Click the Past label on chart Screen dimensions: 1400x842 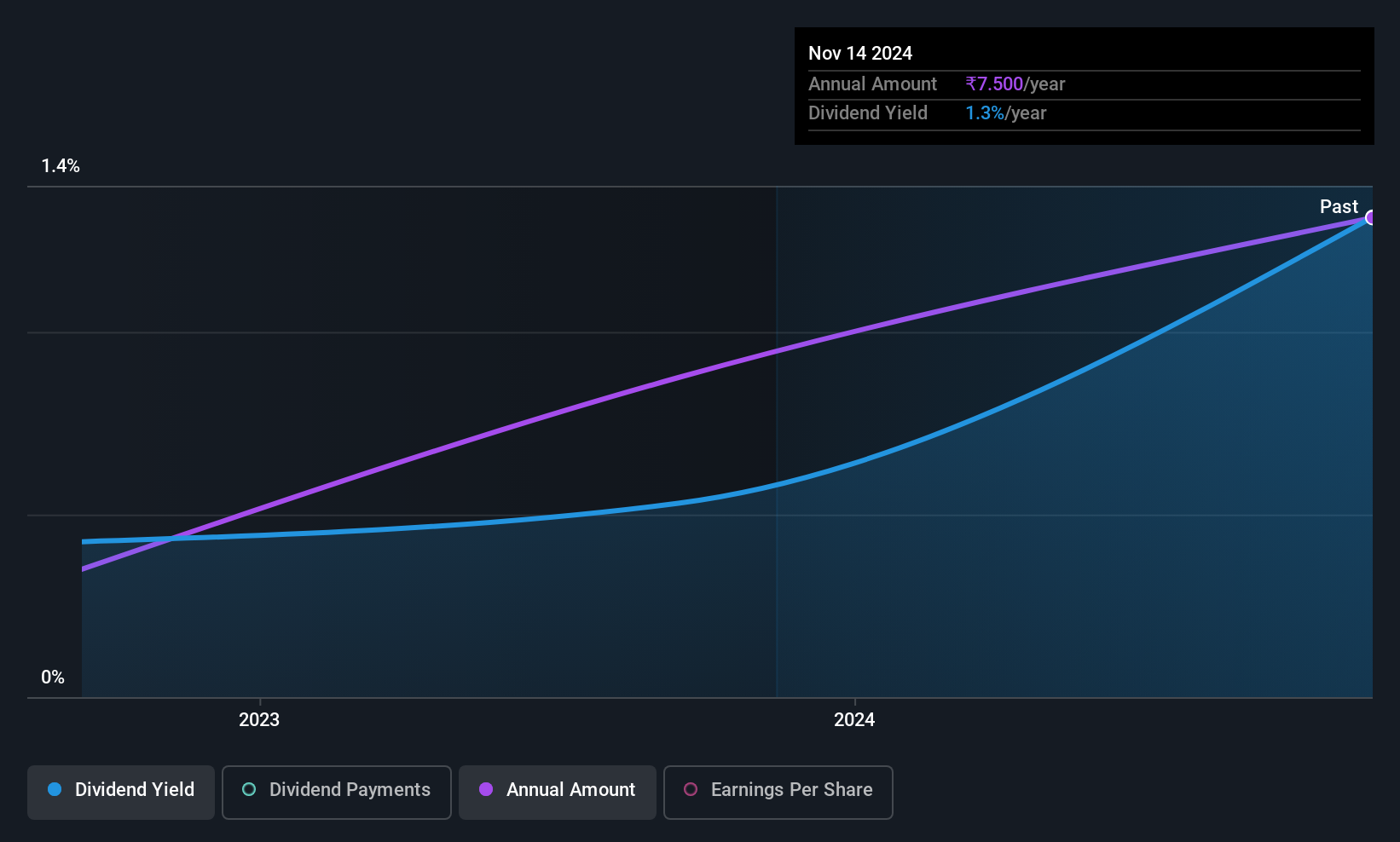point(1339,207)
